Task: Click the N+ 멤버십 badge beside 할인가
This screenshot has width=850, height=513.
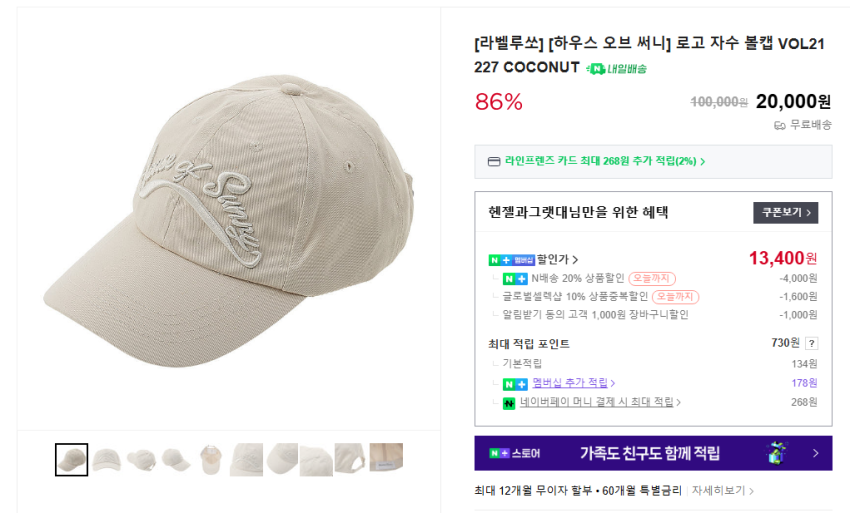Action: 511,260
